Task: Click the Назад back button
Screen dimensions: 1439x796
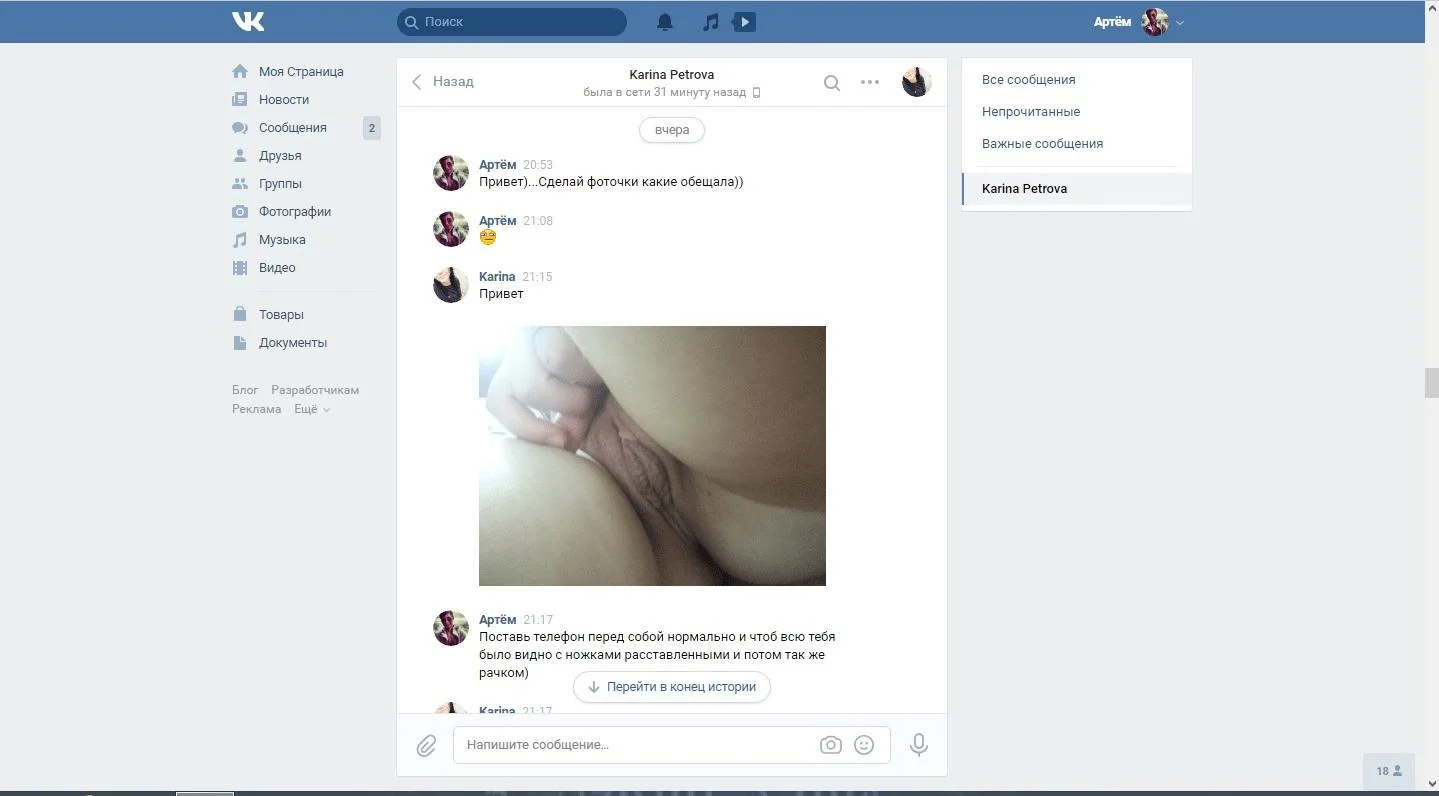Action: [443, 82]
